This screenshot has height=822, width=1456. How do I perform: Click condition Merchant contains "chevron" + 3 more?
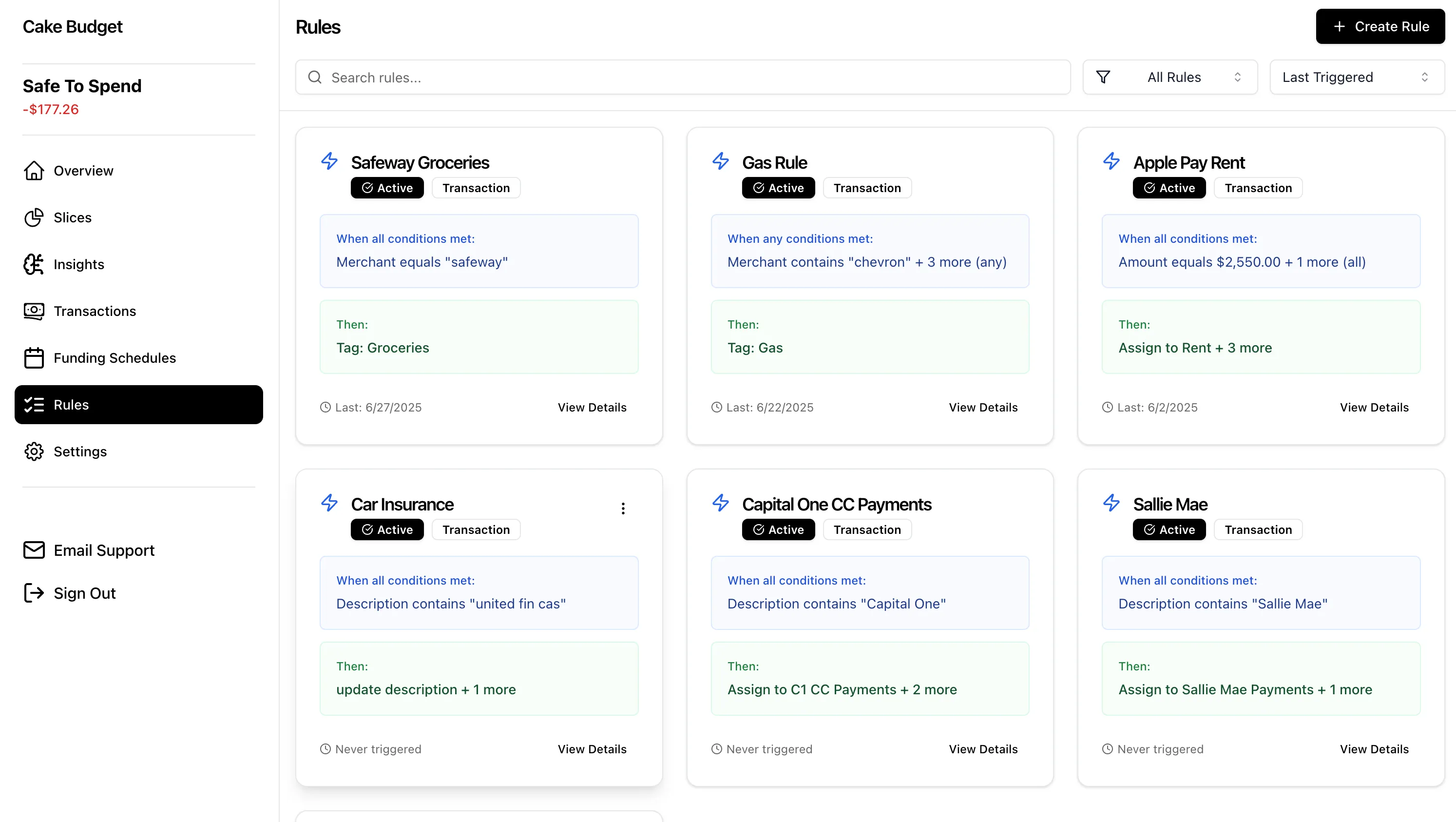pos(866,262)
